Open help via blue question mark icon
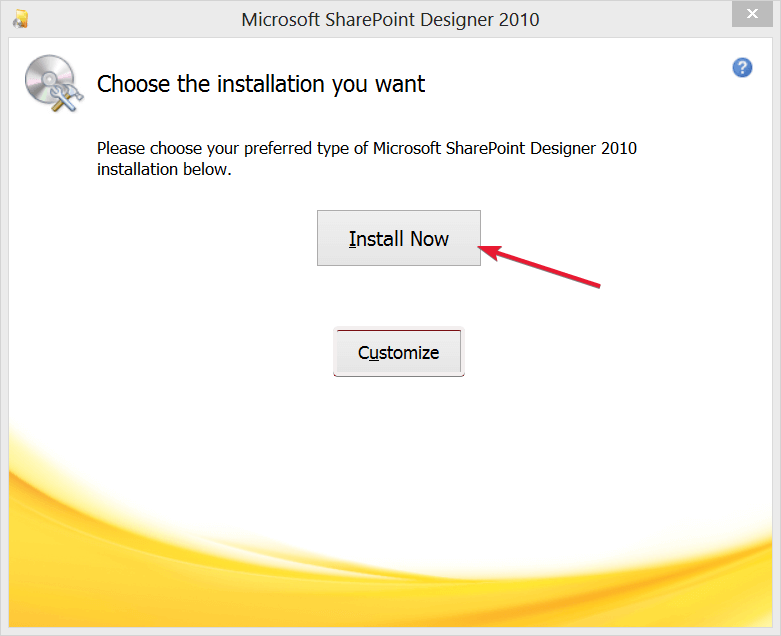 coord(742,68)
